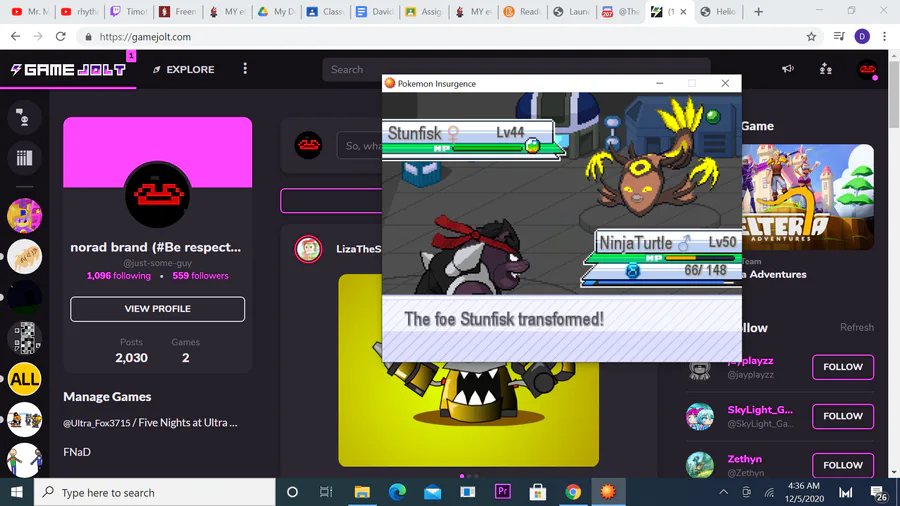Open the QR-pattern community icon
900x506 pixels.
[x=24, y=338]
